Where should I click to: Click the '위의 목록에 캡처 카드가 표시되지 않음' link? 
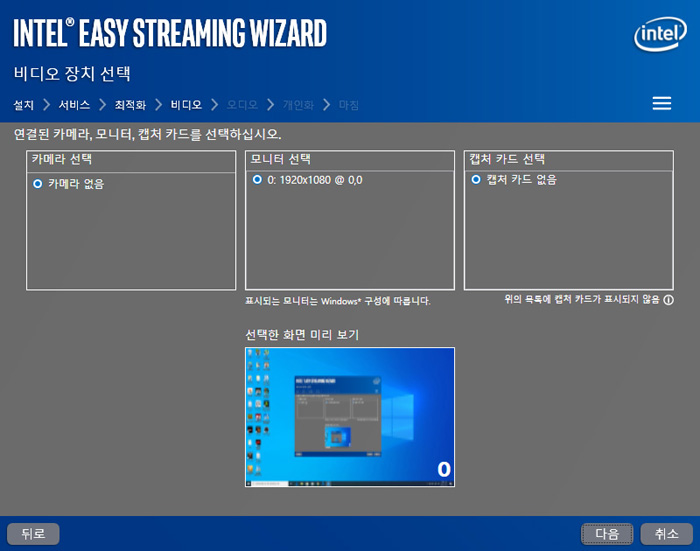[582, 300]
